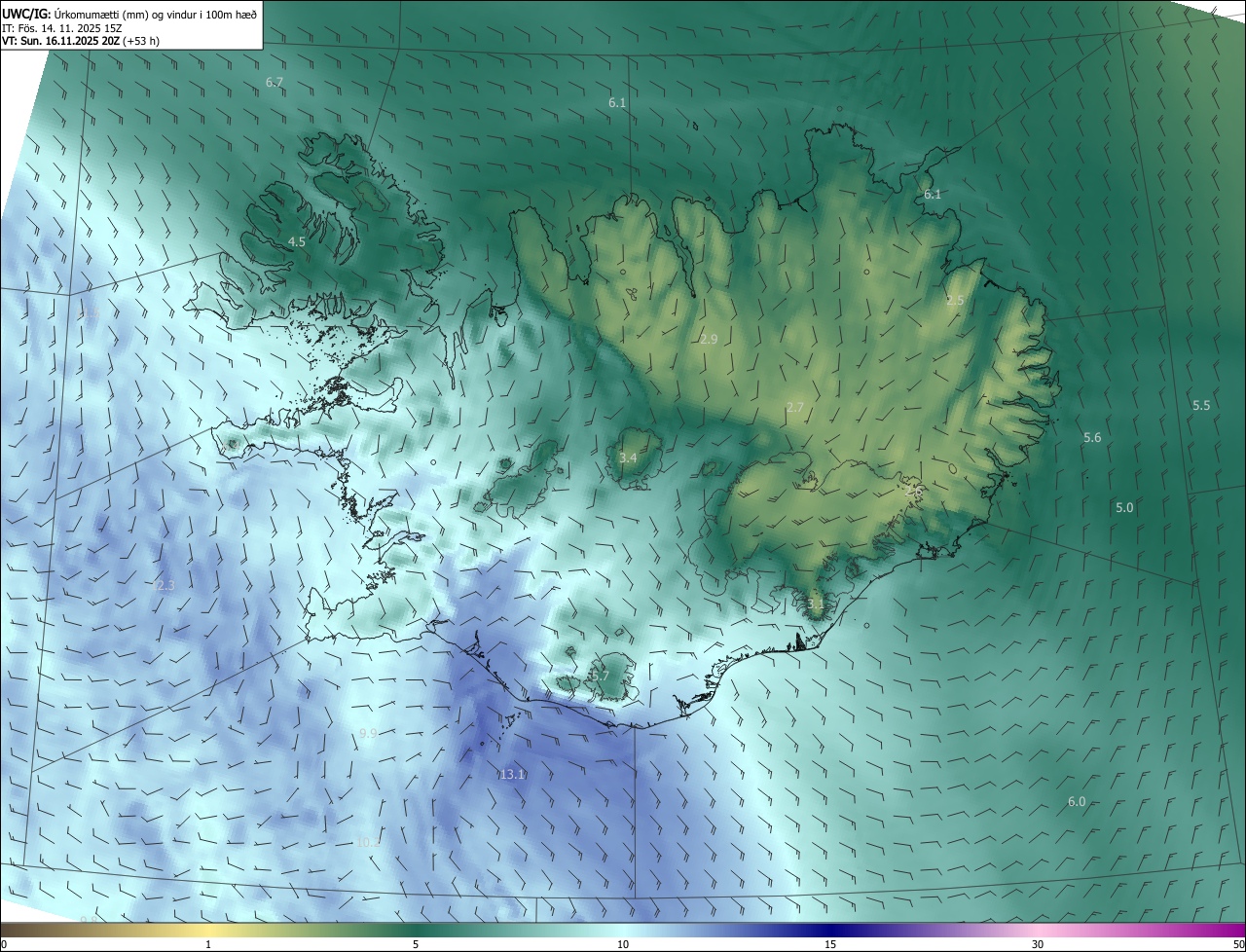Click the 10 tick on the color scale
Viewport: 1246px width, 952px height.
[x=623, y=944]
